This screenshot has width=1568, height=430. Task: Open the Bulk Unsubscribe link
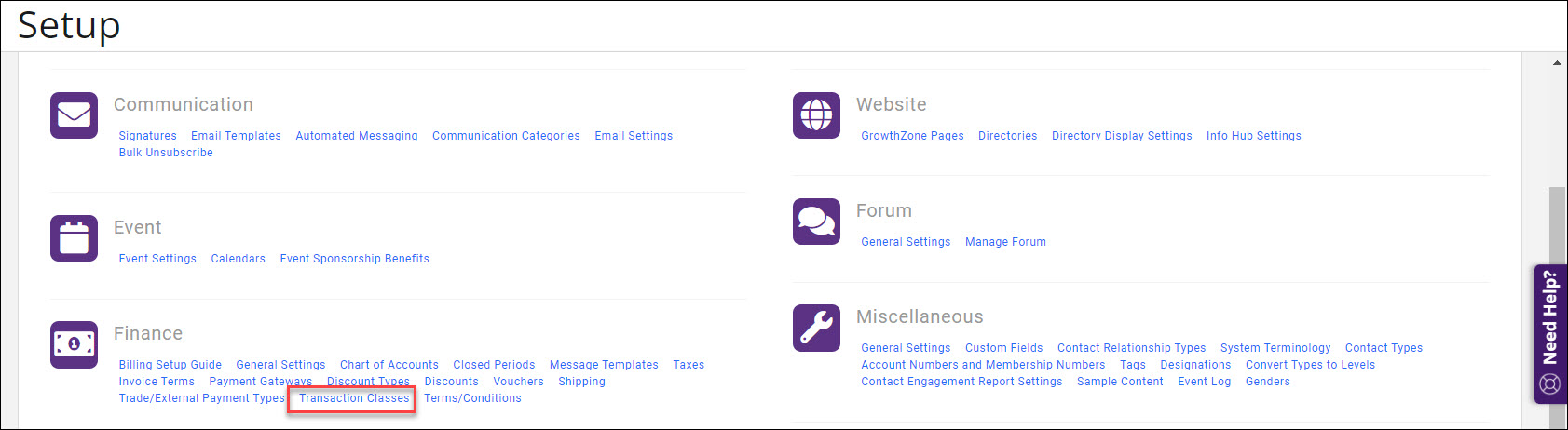click(x=166, y=153)
